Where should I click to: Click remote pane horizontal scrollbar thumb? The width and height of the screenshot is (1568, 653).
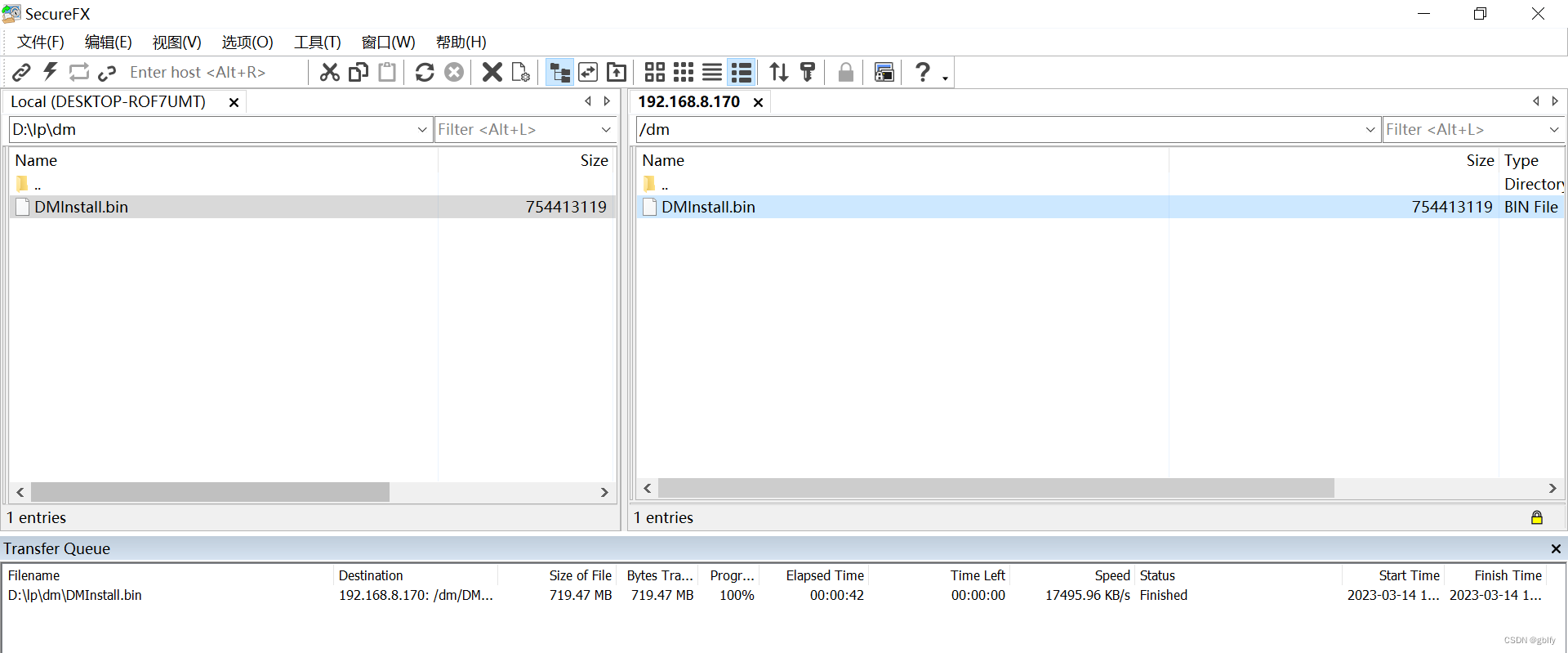(x=996, y=488)
